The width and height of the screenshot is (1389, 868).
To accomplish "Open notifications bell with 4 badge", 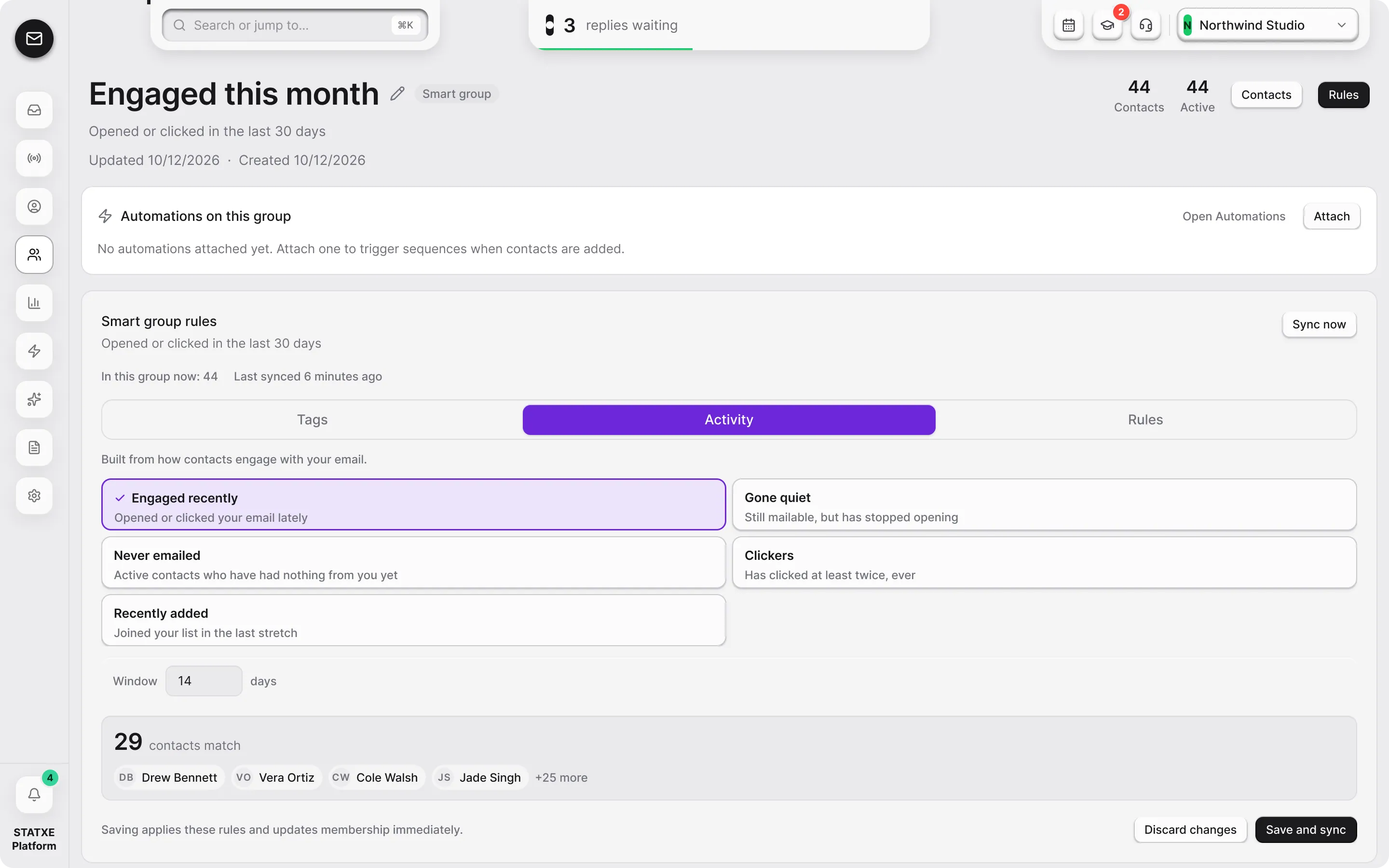I will [34, 795].
